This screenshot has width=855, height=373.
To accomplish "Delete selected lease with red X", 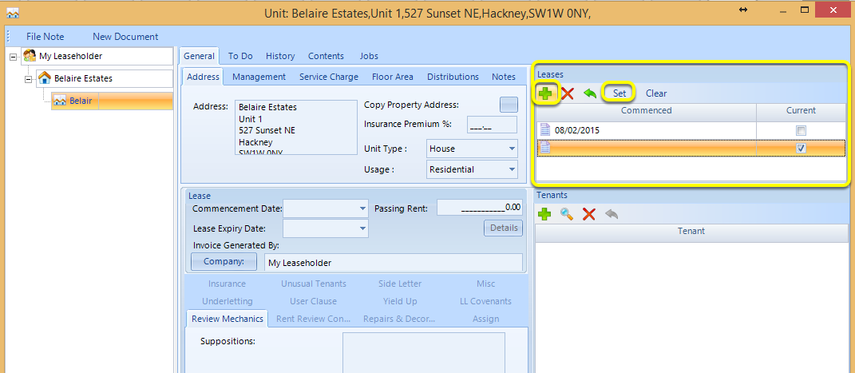I will [x=568, y=93].
